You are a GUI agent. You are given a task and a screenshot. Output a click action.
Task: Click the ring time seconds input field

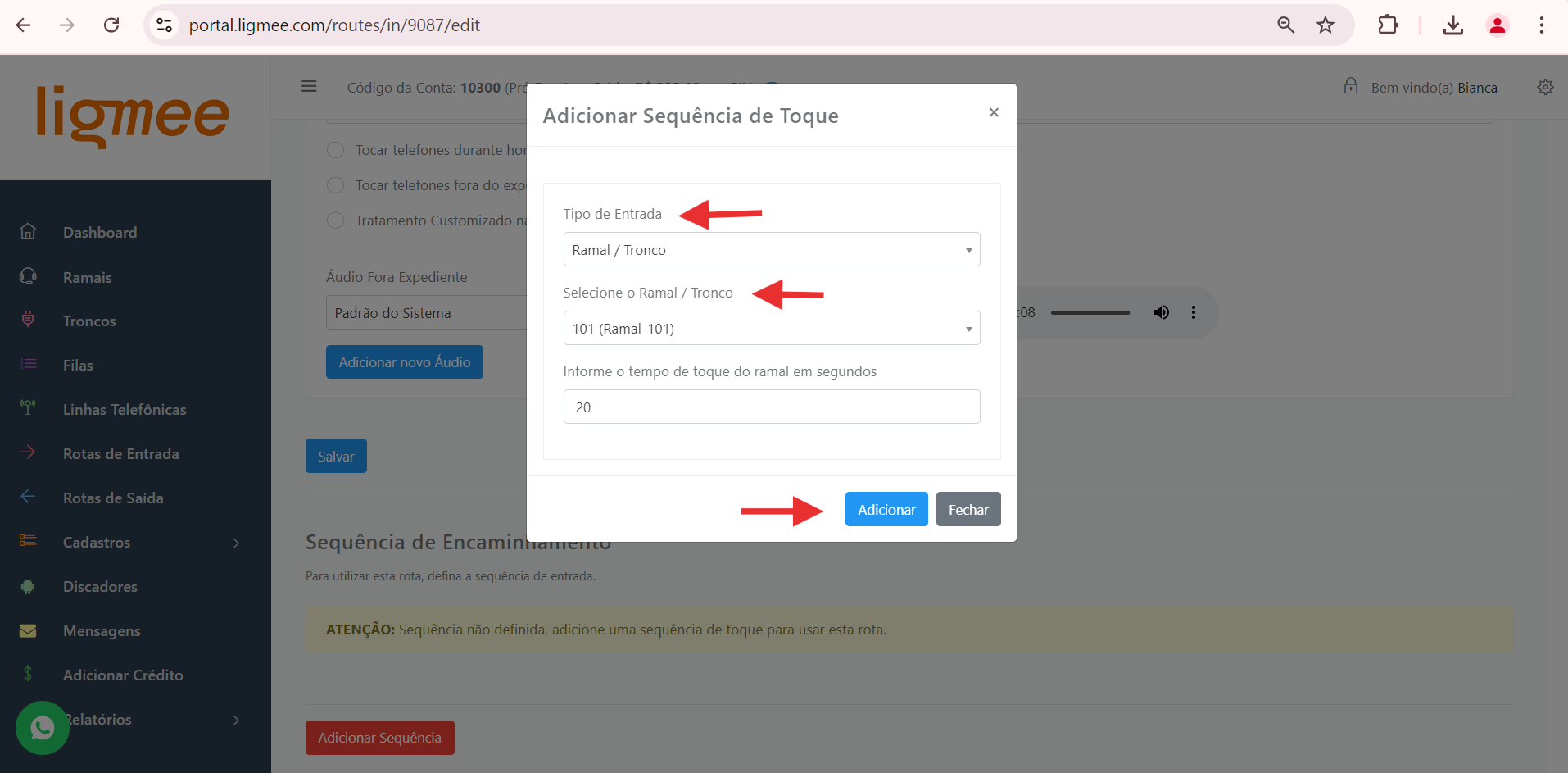[x=771, y=407]
